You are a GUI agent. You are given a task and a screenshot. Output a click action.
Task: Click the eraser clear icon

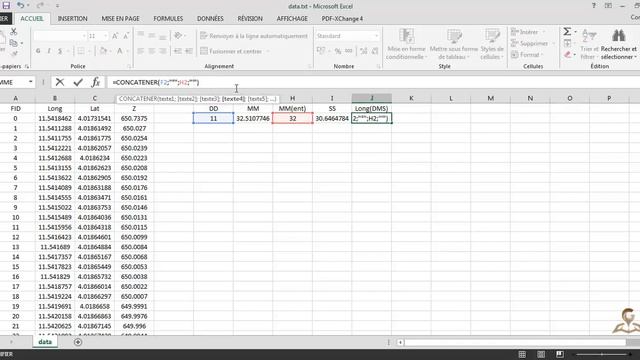coord(568,54)
